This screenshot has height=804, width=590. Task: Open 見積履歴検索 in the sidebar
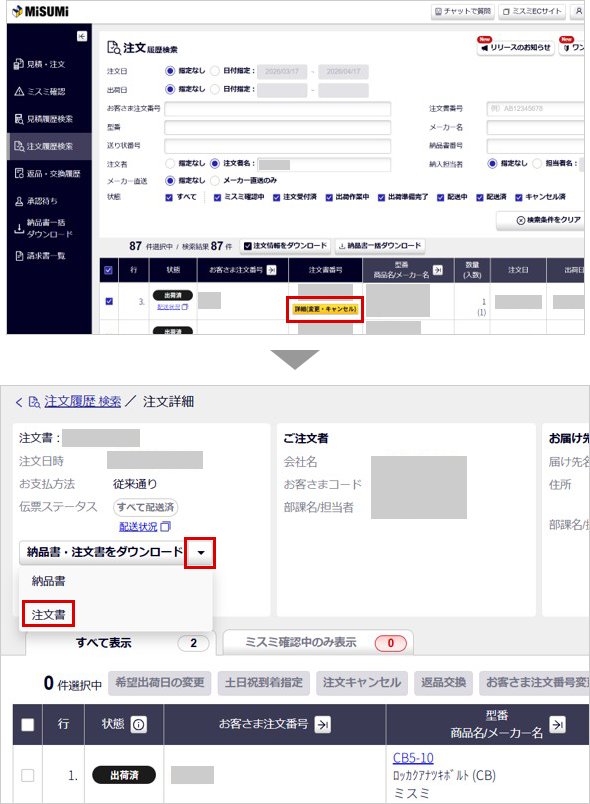[44, 119]
